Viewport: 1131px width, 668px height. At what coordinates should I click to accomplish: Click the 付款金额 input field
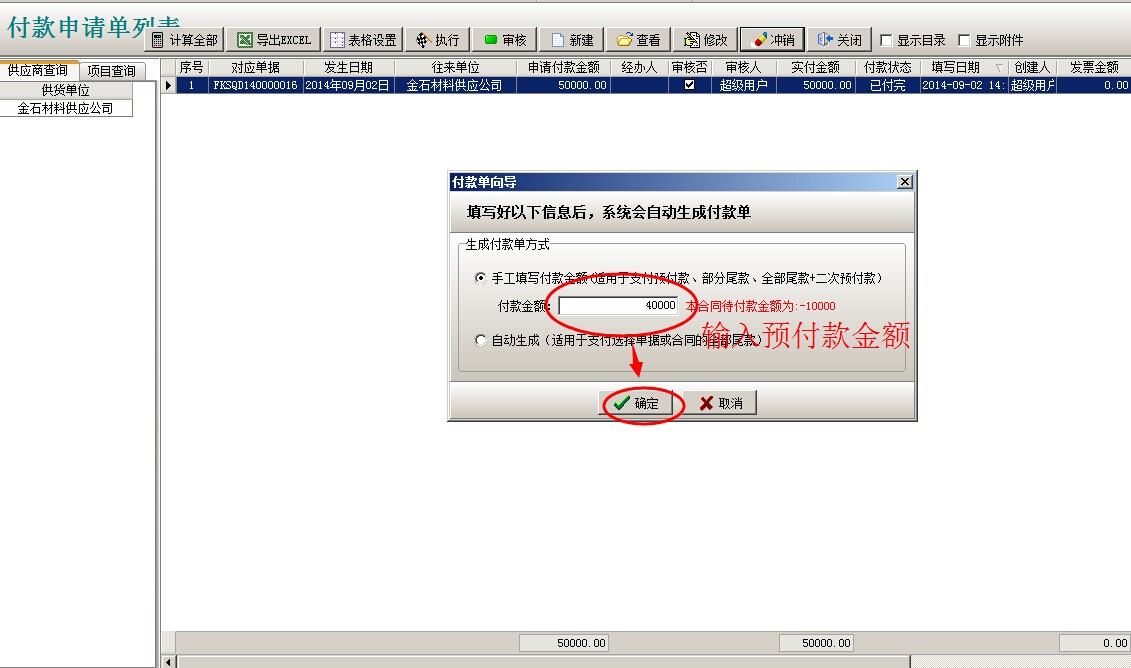pyautogui.click(x=618, y=306)
